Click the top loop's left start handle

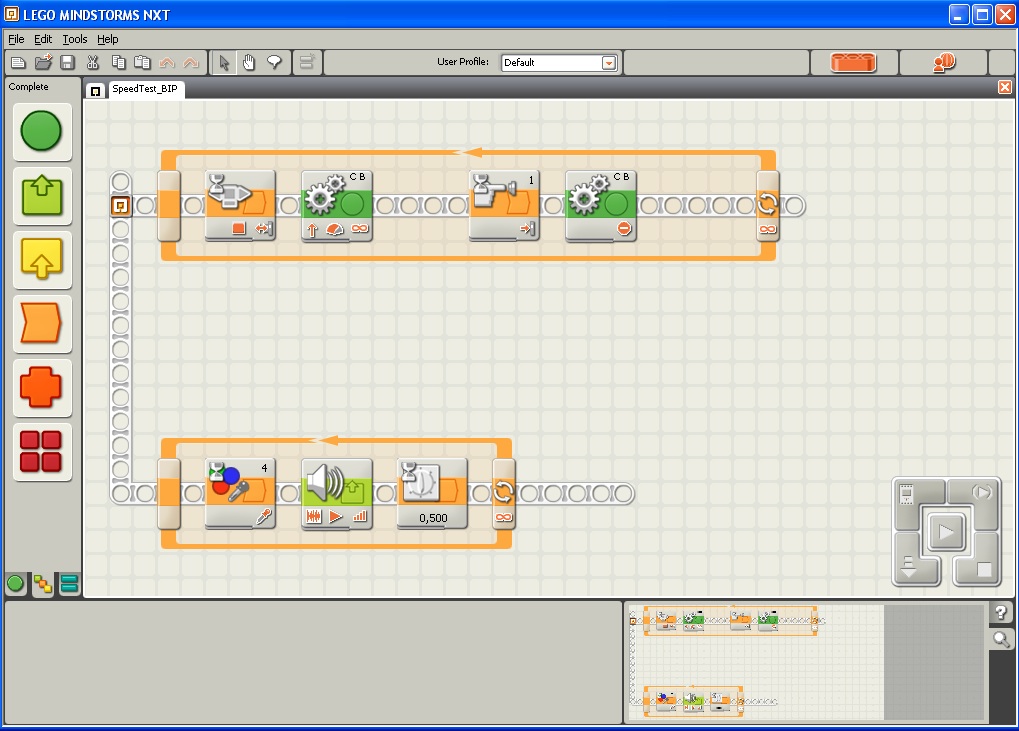point(169,205)
